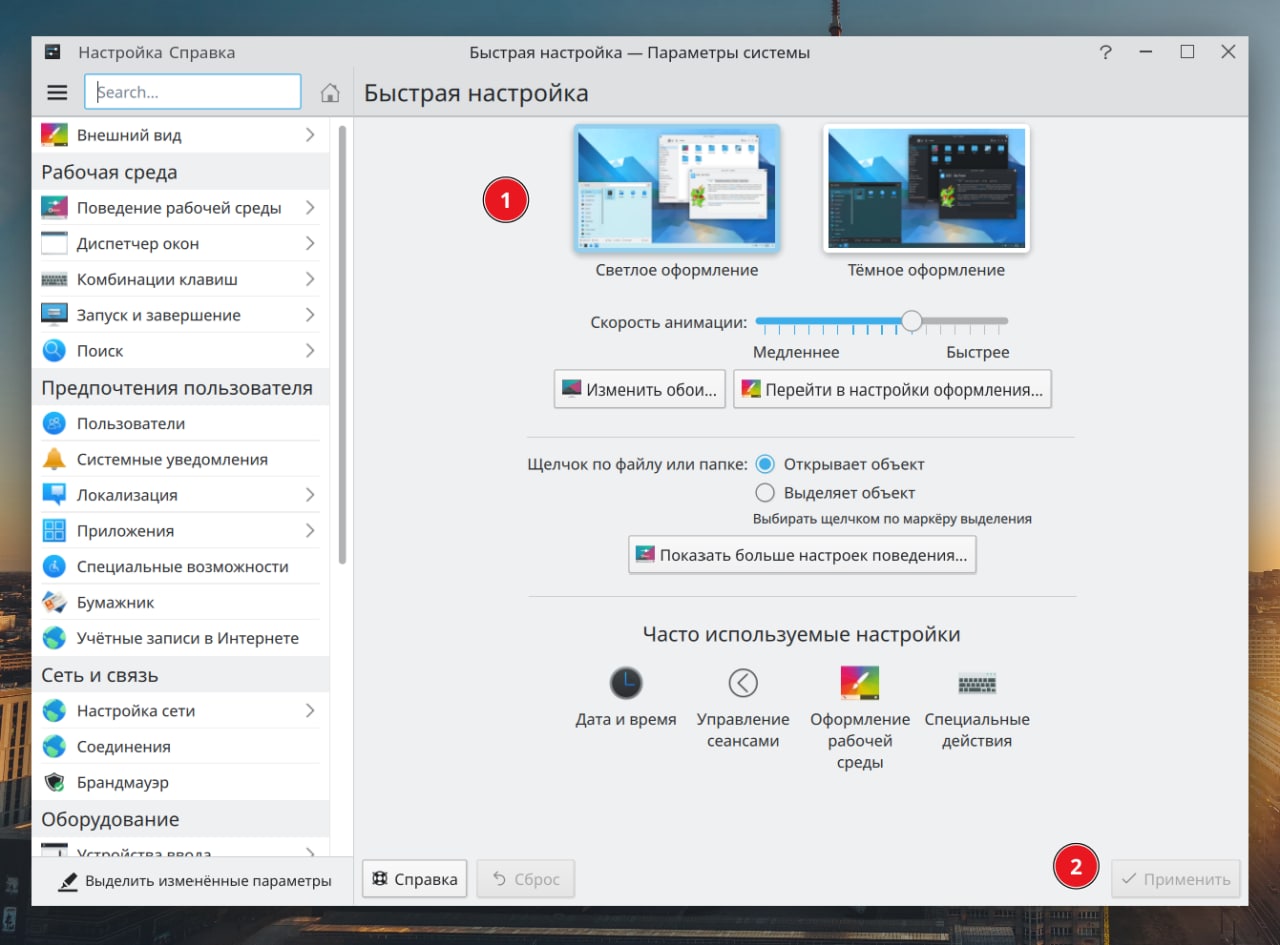Click the Системные уведомления bell icon

tap(54, 459)
